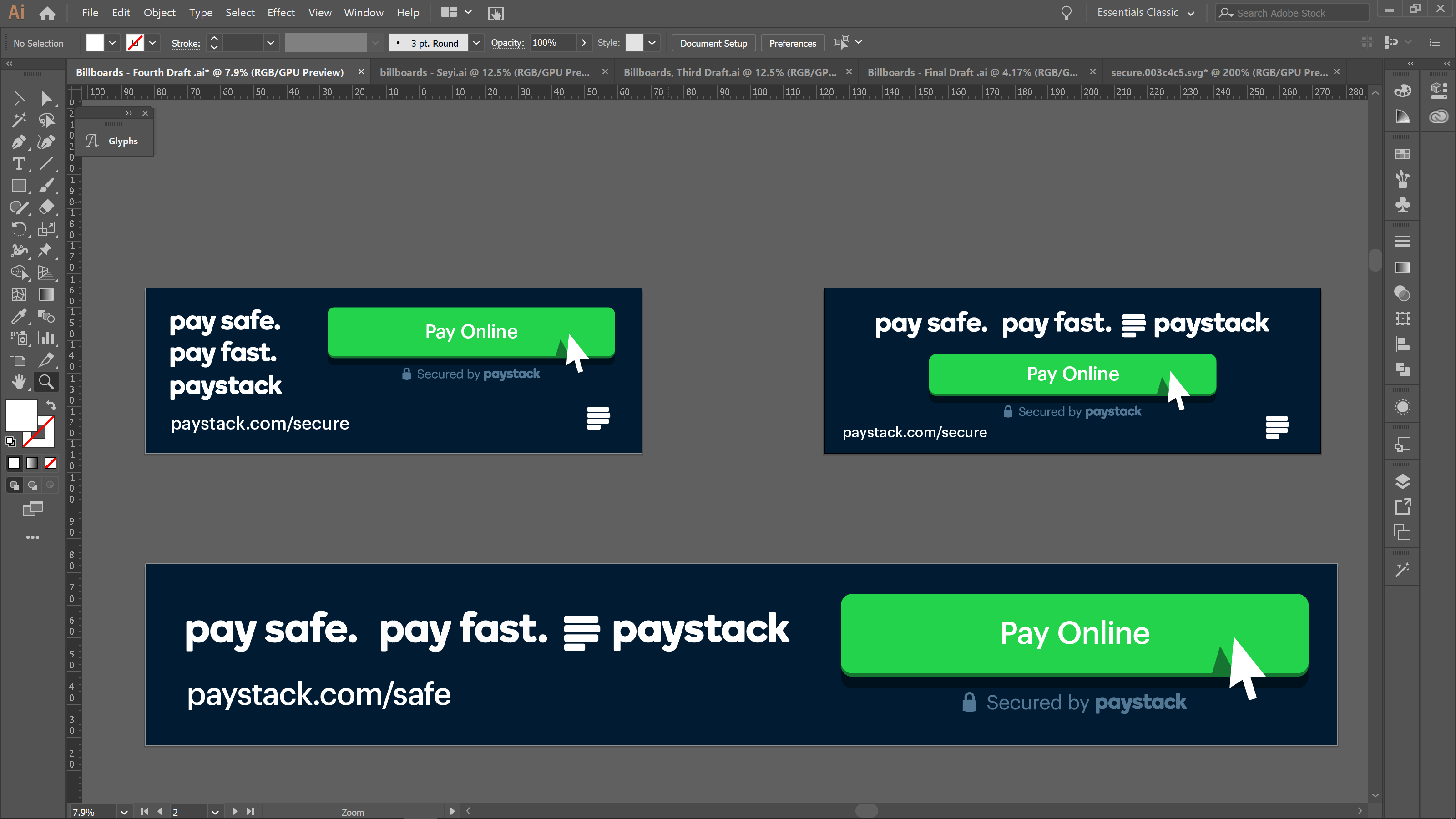Viewport: 1456px width, 819px height.
Task: Select the Direct Selection tool
Action: [47, 98]
